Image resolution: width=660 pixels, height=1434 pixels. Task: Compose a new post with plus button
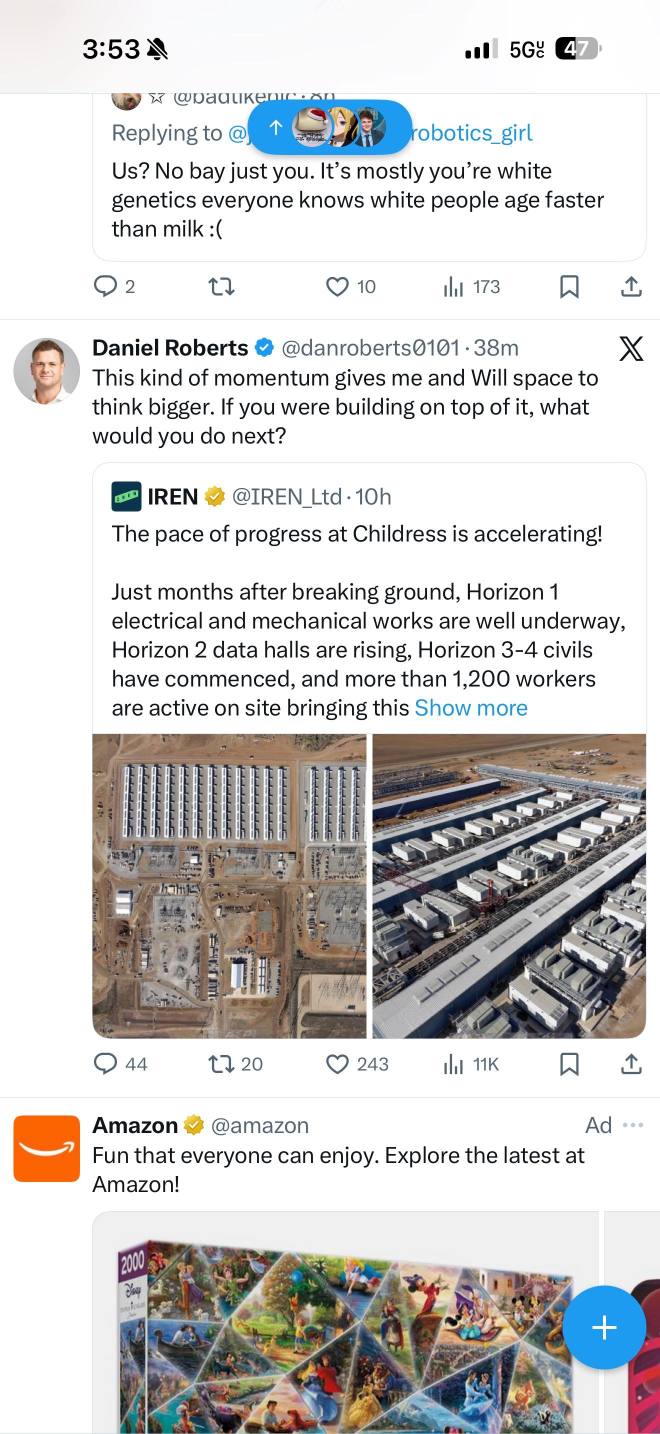pos(604,1327)
